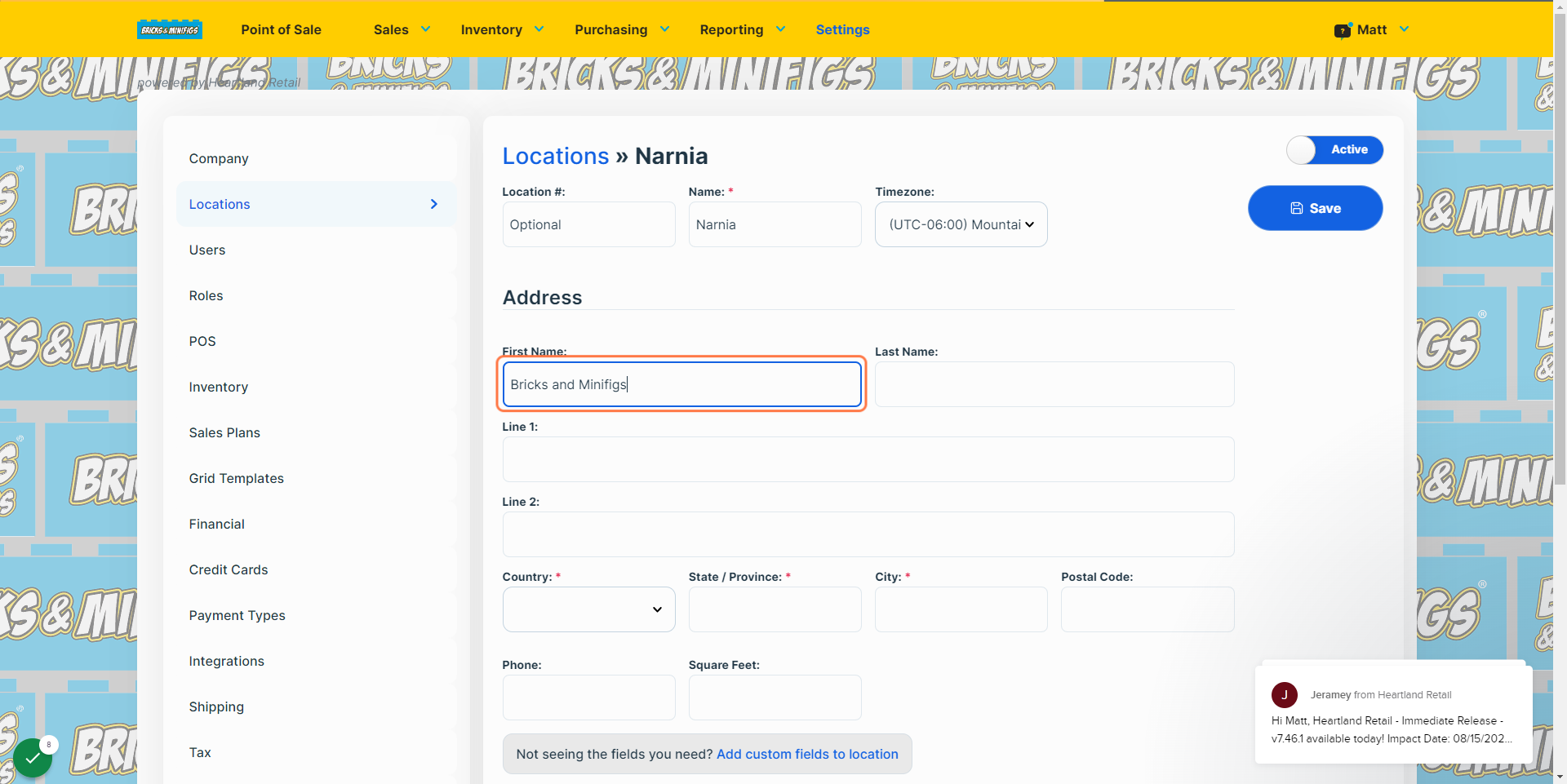Click the Last Name input field

1054,384
